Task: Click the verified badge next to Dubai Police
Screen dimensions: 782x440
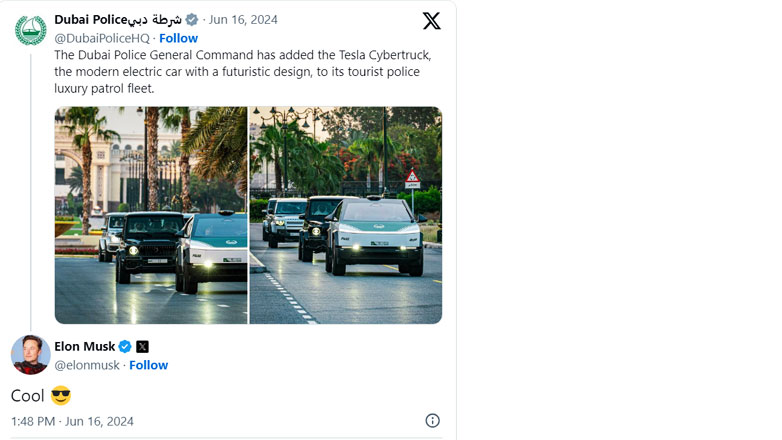Action: point(192,20)
